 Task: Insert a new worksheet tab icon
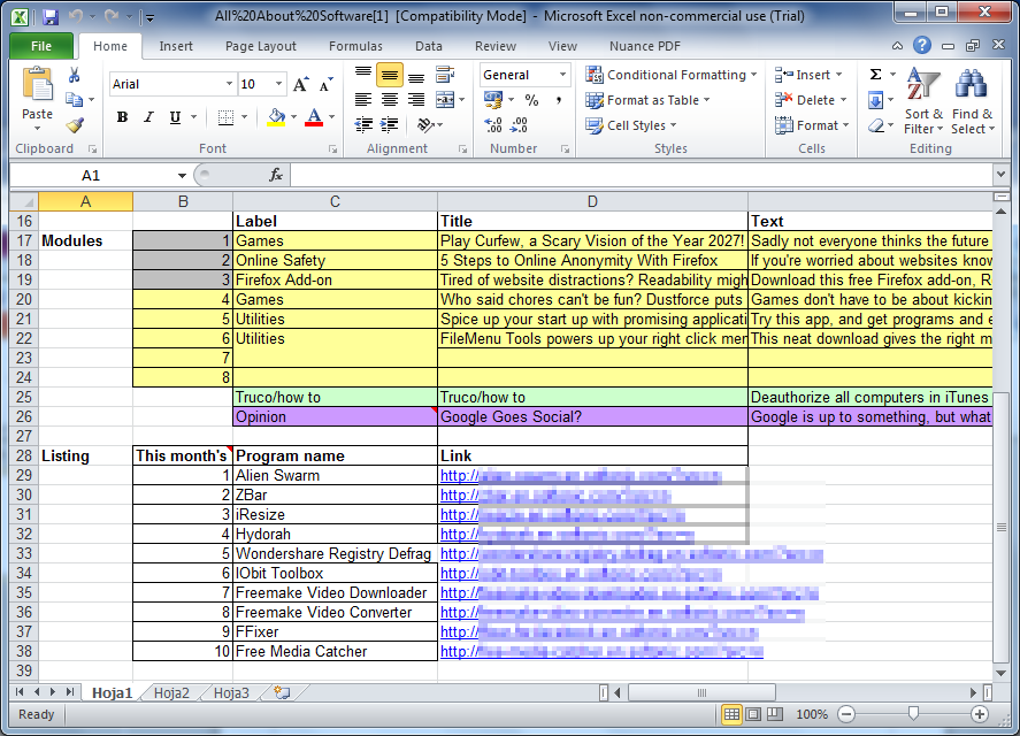click(x=282, y=692)
